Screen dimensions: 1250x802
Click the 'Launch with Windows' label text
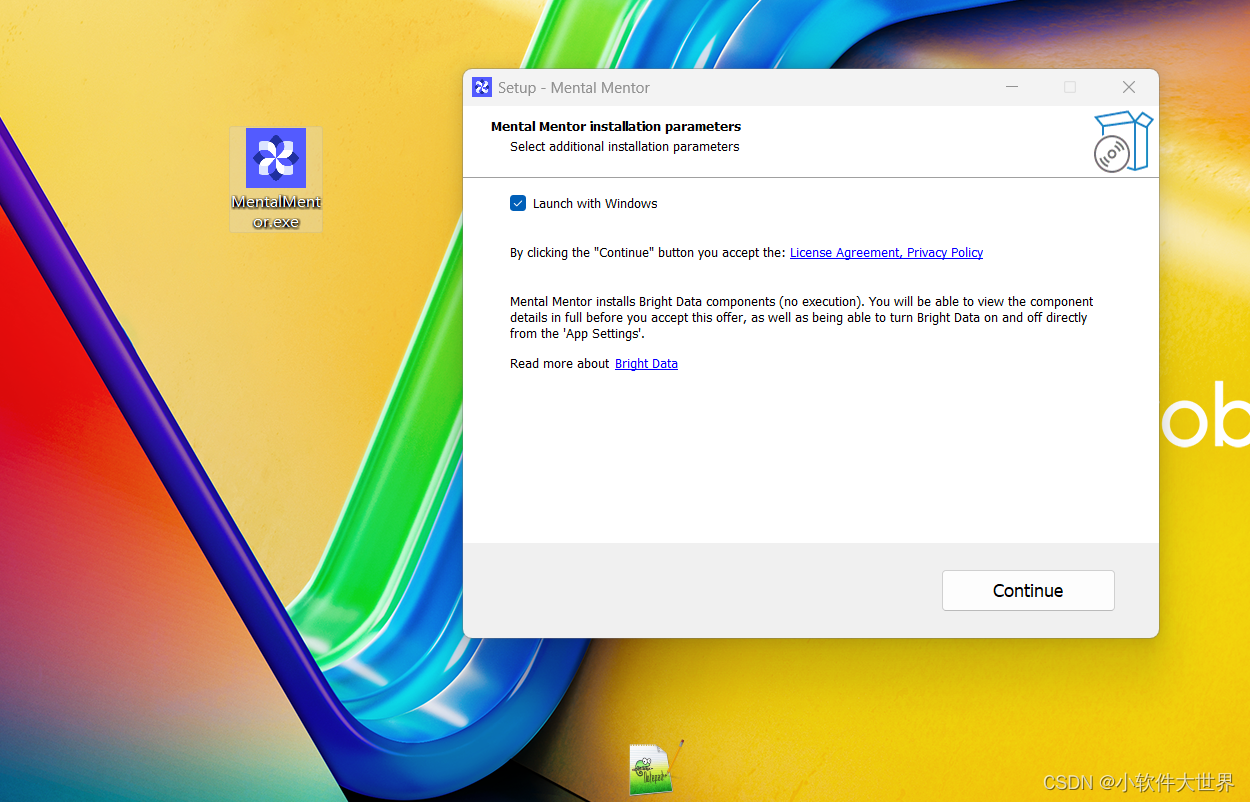coord(595,204)
